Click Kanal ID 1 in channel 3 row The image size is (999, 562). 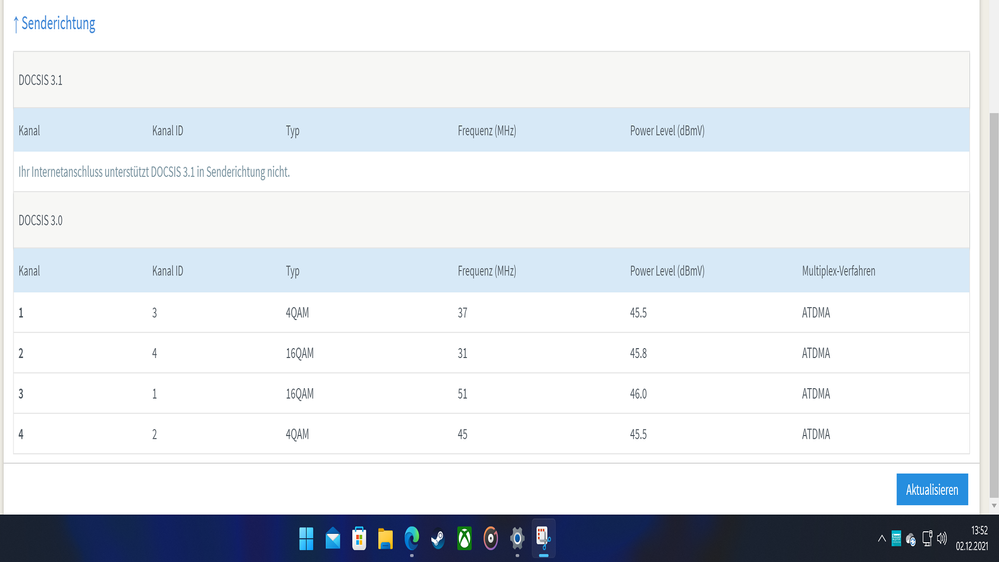(x=154, y=394)
